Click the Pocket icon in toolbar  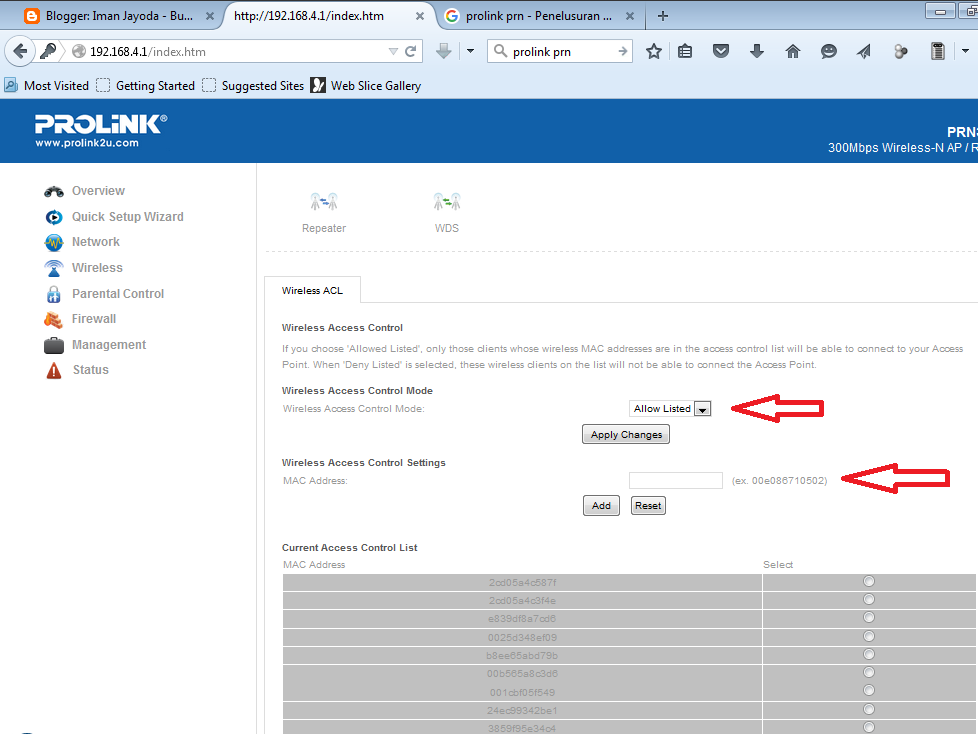[721, 51]
